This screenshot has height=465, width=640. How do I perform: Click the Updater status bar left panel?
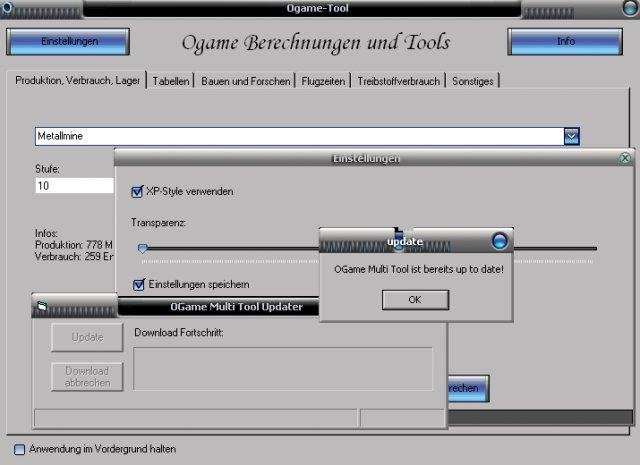click(x=196, y=418)
